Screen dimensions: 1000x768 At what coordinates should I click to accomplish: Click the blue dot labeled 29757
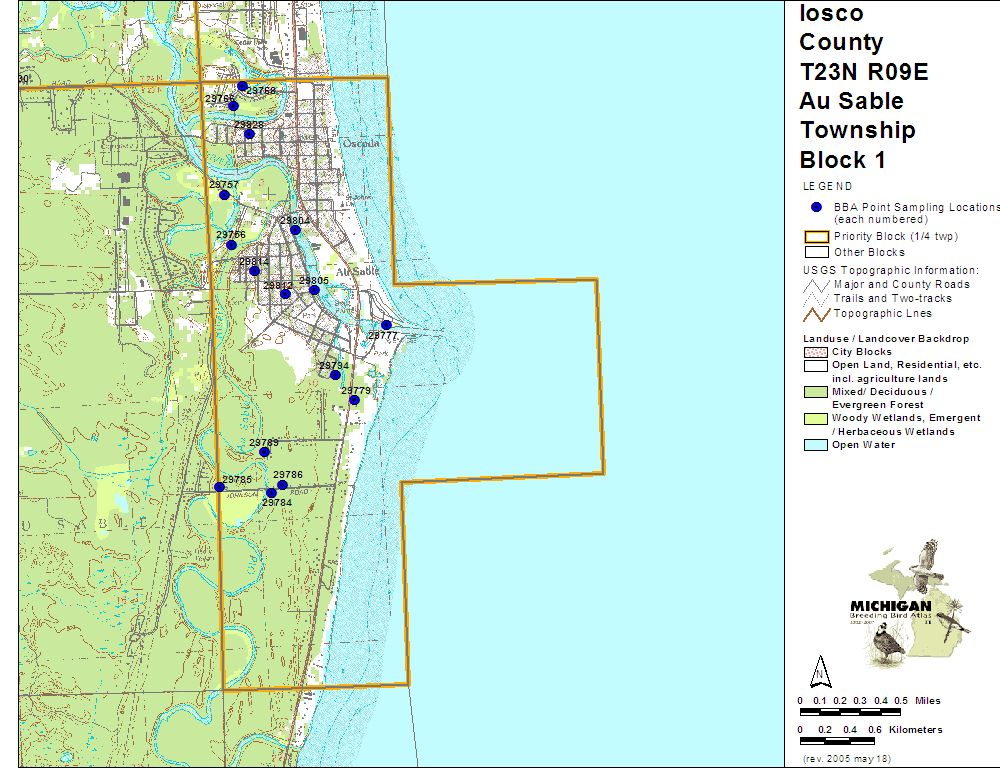coord(225,195)
